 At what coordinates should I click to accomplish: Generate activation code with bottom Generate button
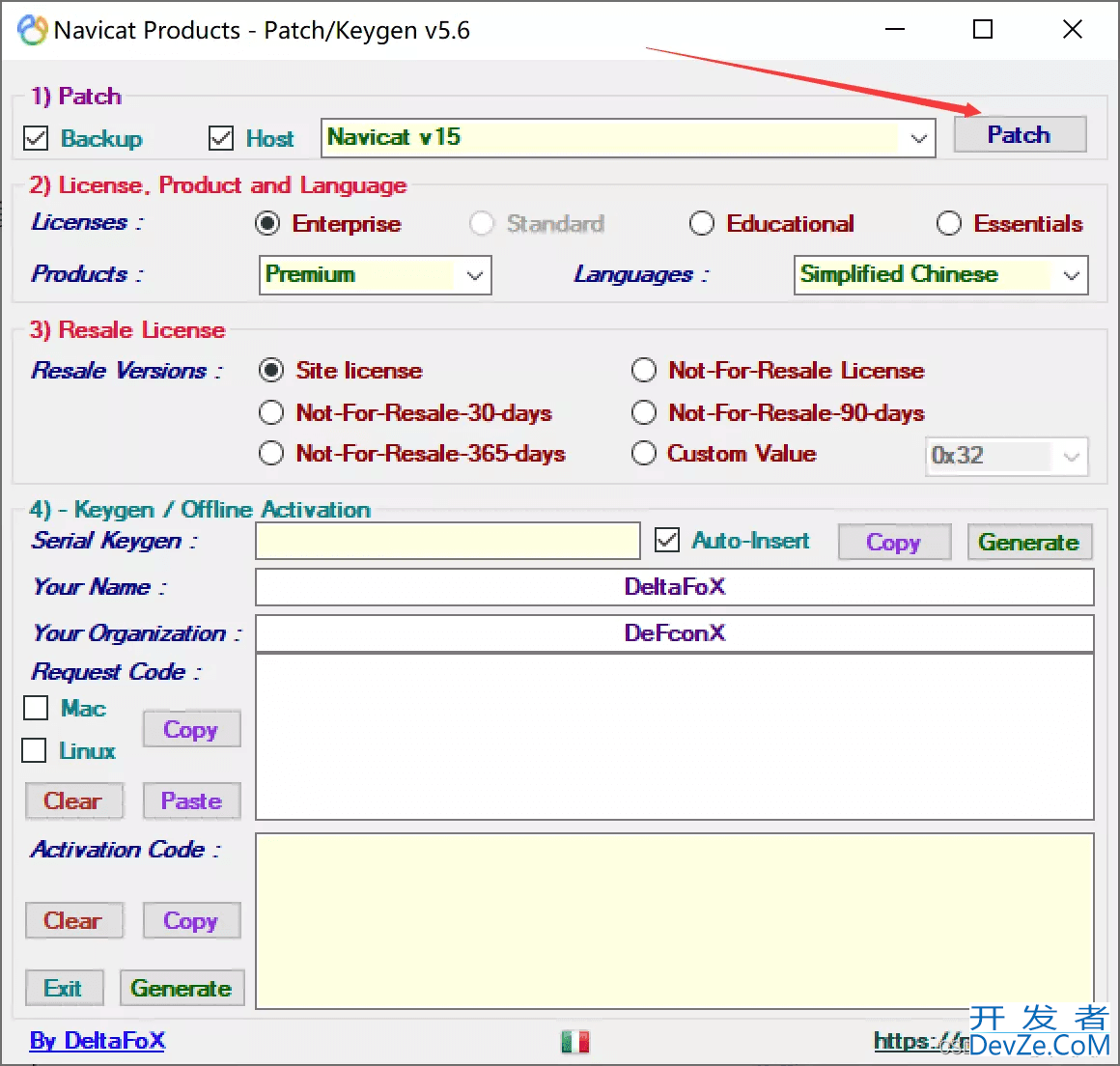pyautogui.click(x=182, y=988)
